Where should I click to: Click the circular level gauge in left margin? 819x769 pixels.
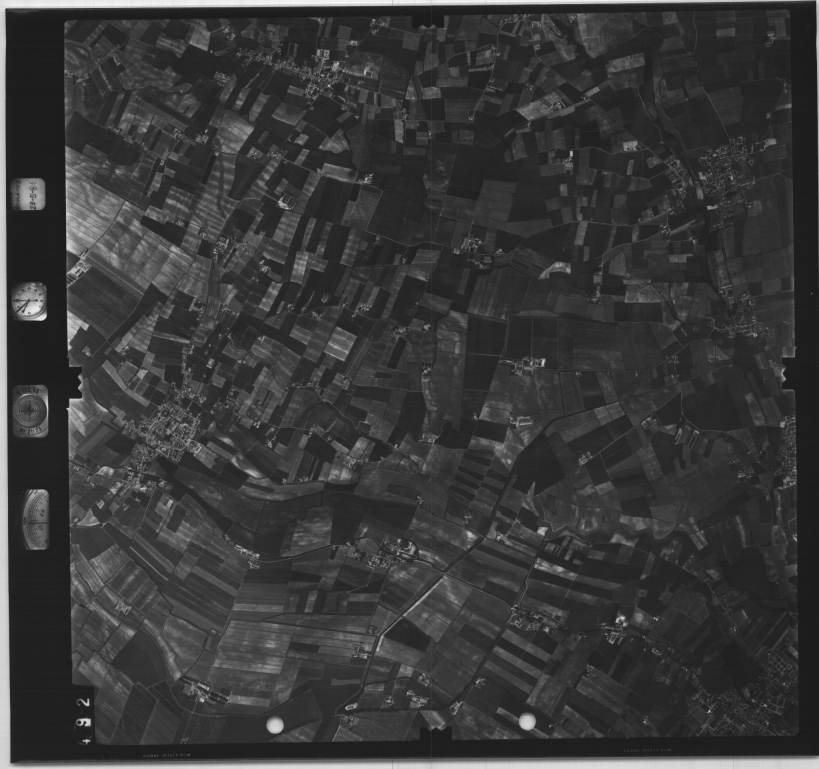click(30, 411)
